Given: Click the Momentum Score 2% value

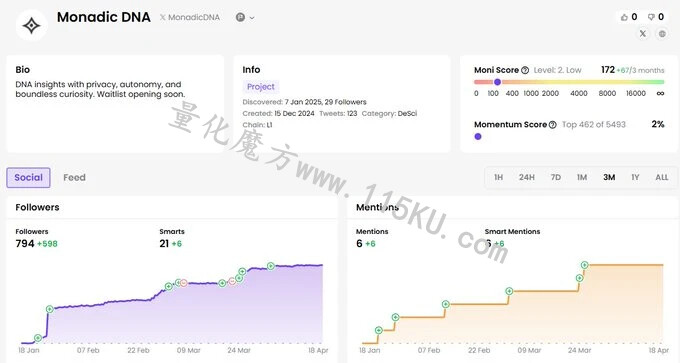Looking at the screenshot, I should coord(658,124).
